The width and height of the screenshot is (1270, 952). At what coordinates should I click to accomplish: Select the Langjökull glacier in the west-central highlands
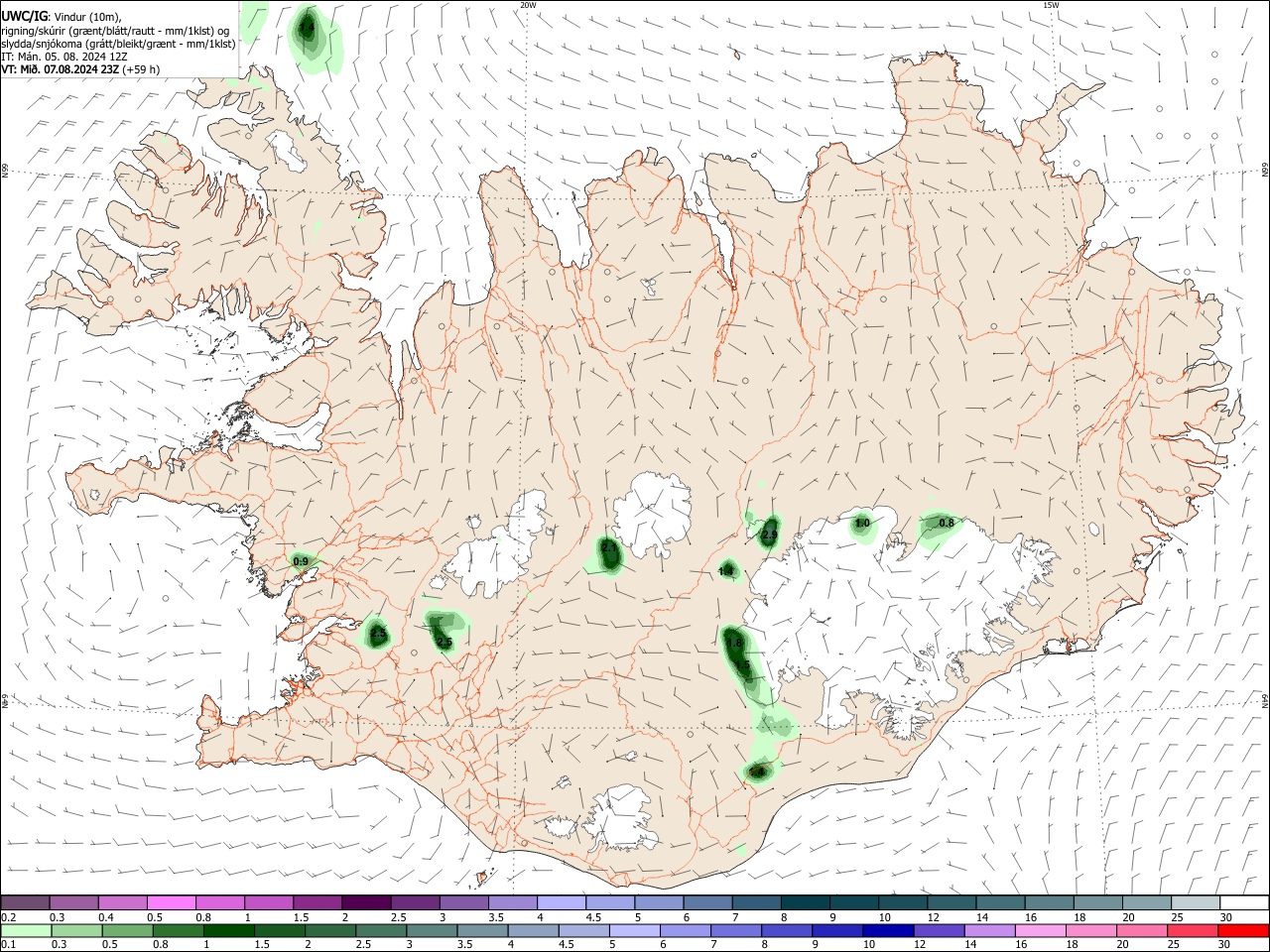click(496, 548)
